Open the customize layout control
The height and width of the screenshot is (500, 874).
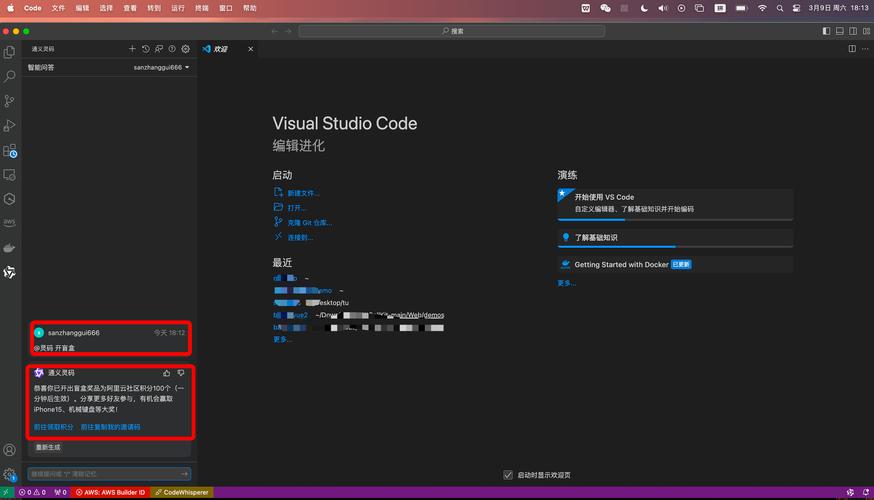[x=866, y=31]
